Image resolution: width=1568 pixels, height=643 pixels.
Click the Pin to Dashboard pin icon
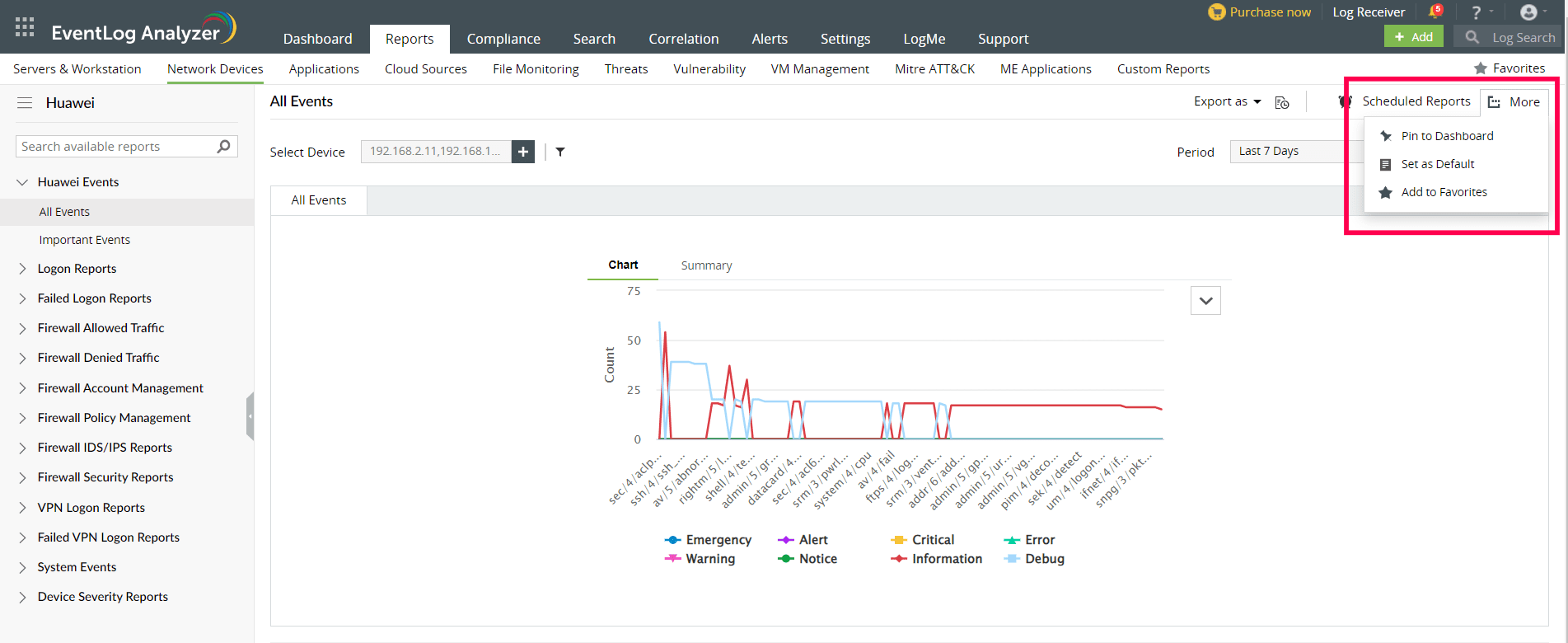[x=1386, y=136]
